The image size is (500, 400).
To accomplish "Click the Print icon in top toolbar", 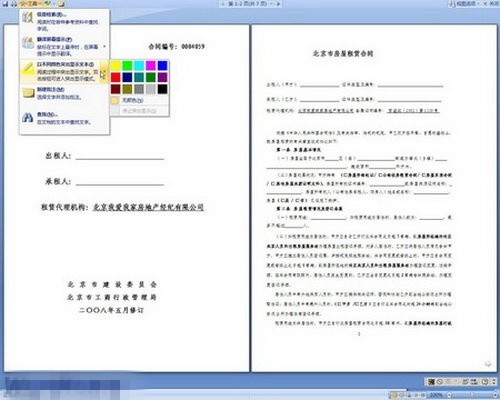I will pyautogui.click(x=14, y=4).
